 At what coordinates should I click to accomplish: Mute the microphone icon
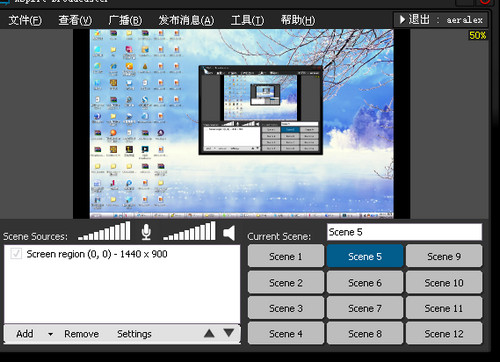coord(146,232)
